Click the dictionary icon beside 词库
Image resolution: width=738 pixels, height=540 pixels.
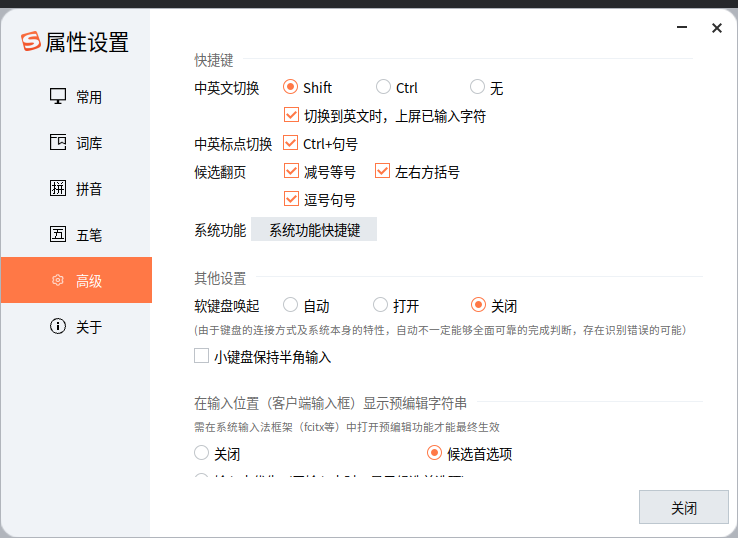coord(58,142)
